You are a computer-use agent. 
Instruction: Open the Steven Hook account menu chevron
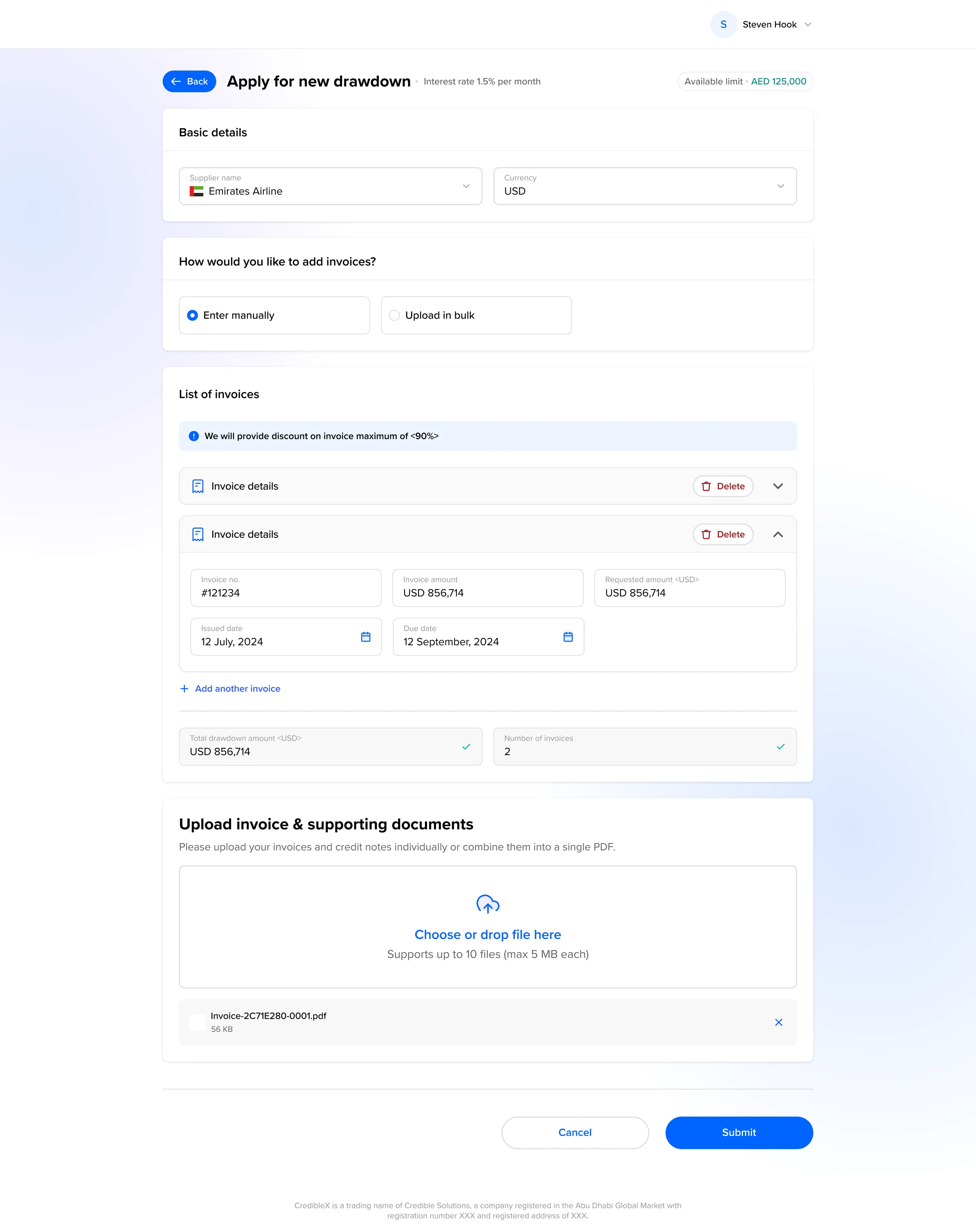pos(808,24)
